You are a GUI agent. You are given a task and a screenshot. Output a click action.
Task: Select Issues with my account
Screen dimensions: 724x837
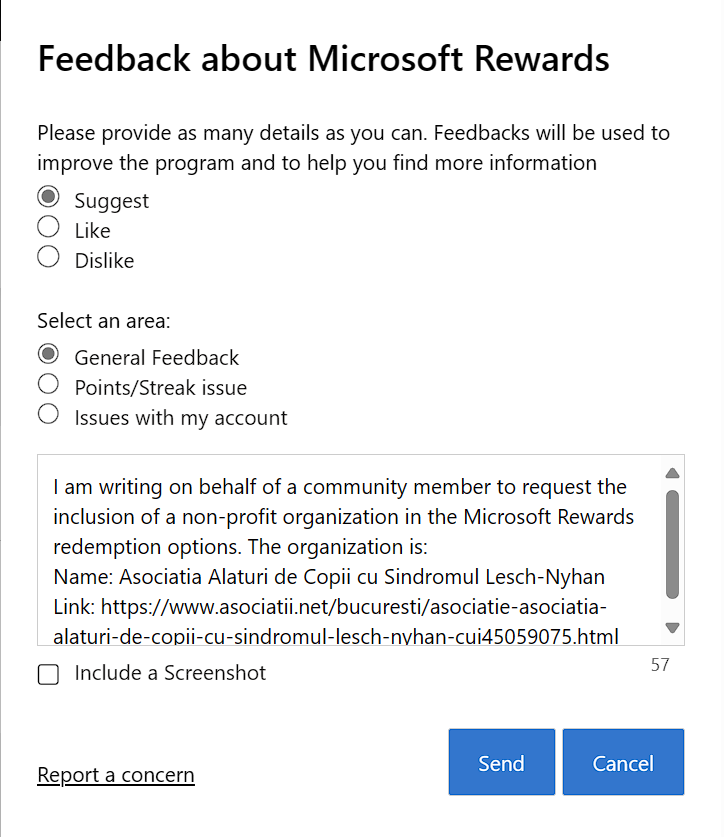click(48, 414)
